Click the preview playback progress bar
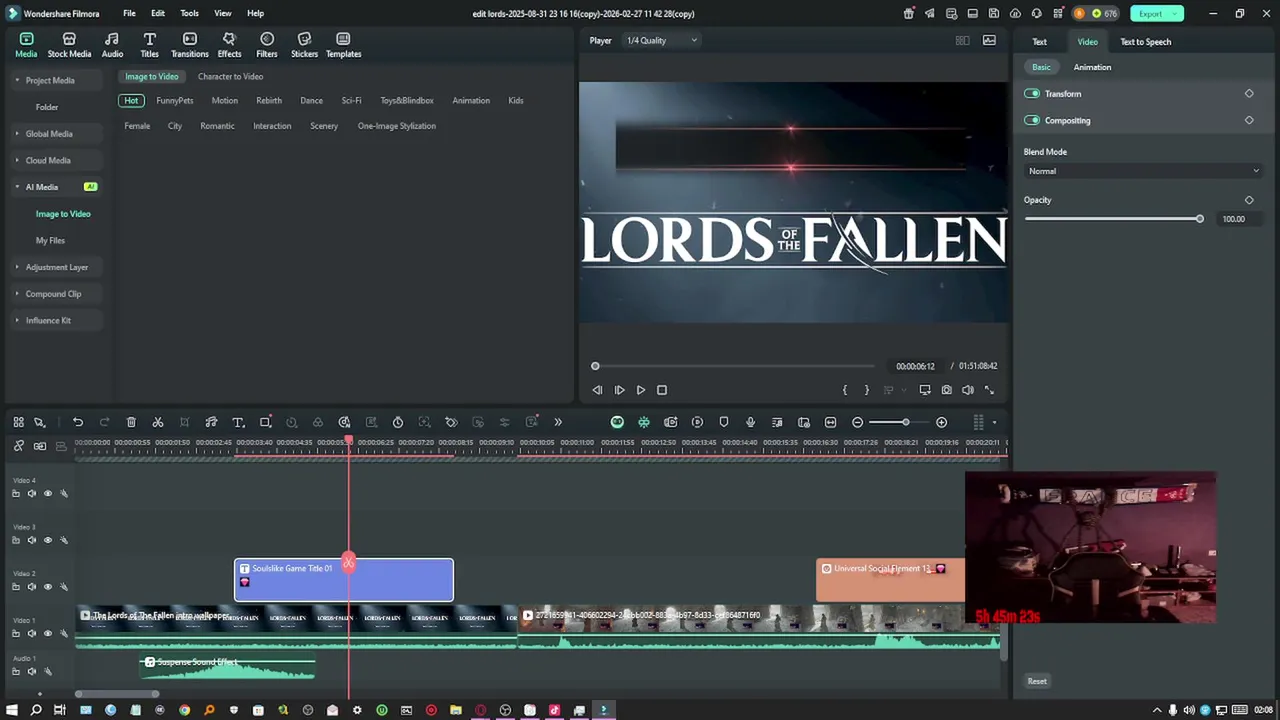This screenshot has height=720, width=1280. point(735,366)
